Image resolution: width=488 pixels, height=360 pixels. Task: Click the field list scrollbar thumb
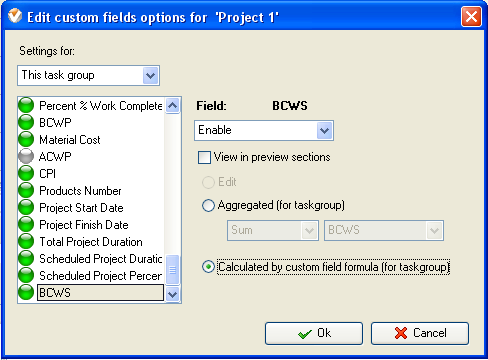point(173,270)
